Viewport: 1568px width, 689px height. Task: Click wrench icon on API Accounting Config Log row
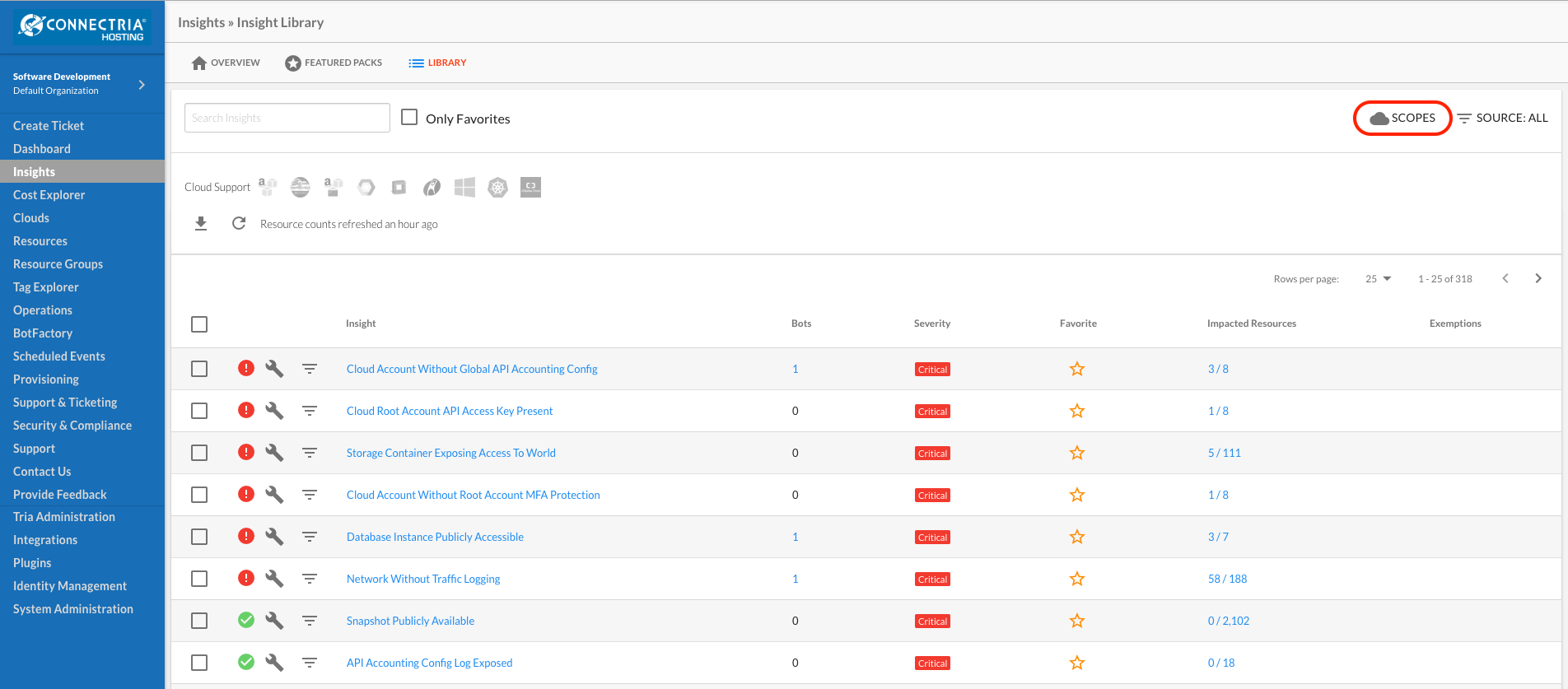[x=274, y=663]
